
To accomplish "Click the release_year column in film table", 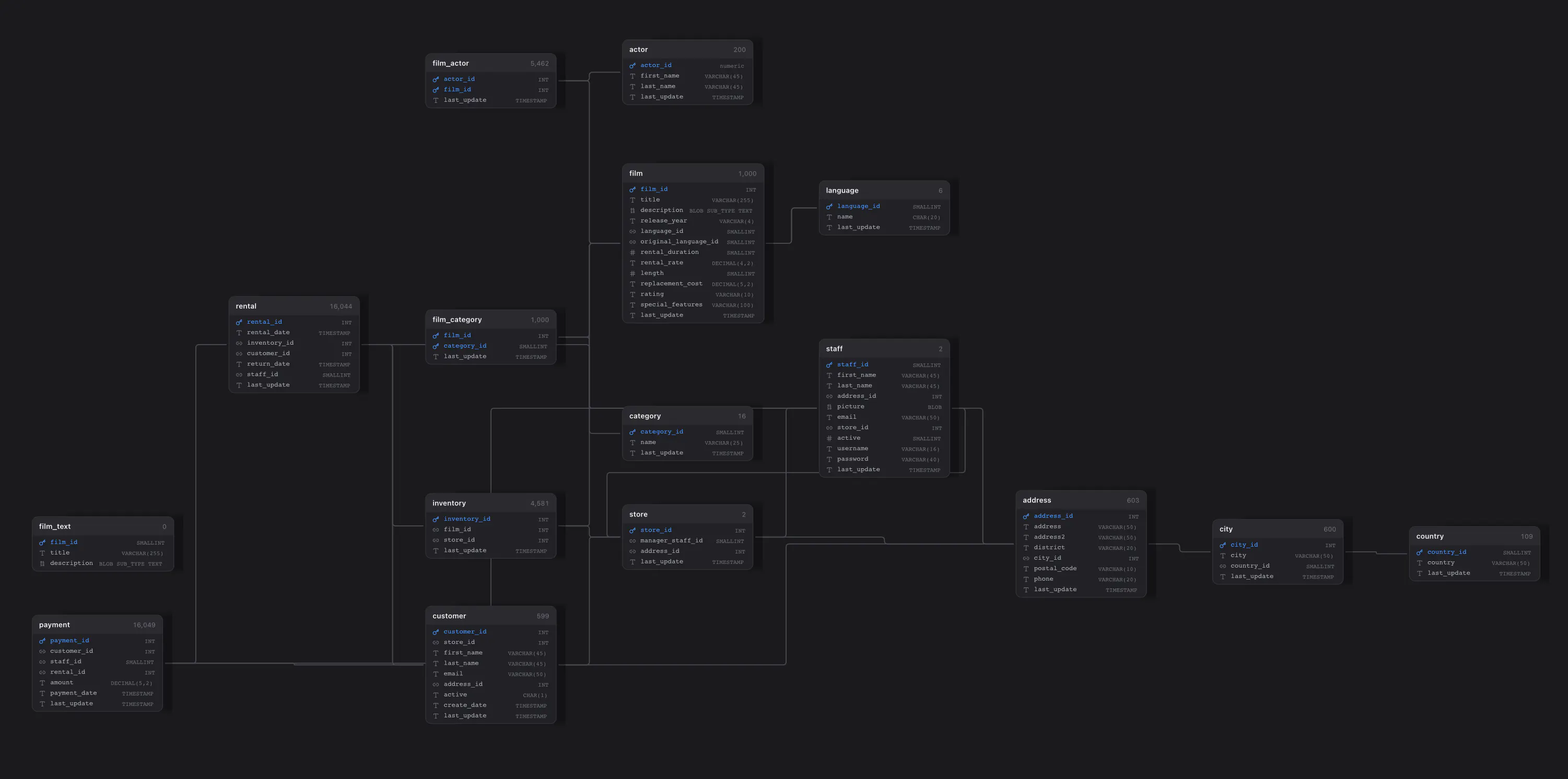I will click(x=693, y=221).
